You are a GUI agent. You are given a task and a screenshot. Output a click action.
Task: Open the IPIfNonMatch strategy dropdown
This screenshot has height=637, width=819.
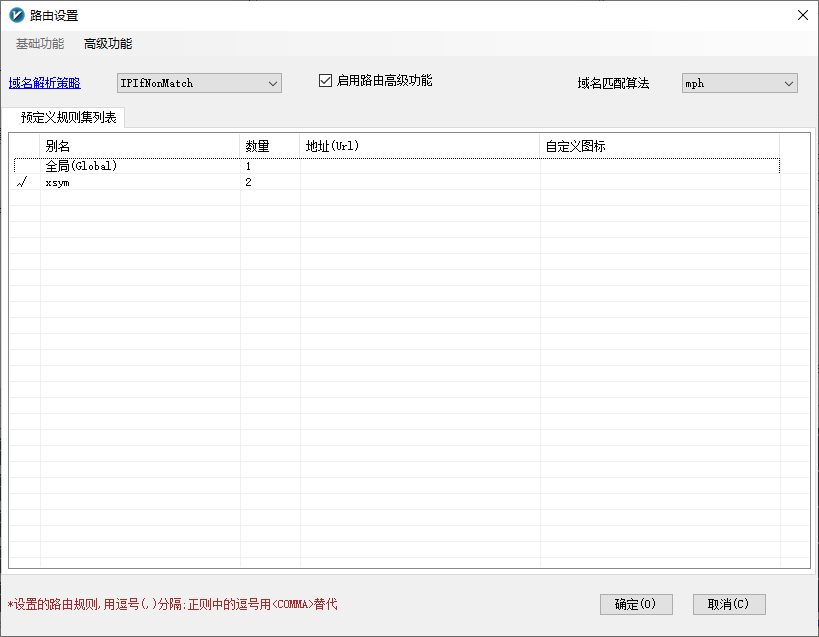199,83
